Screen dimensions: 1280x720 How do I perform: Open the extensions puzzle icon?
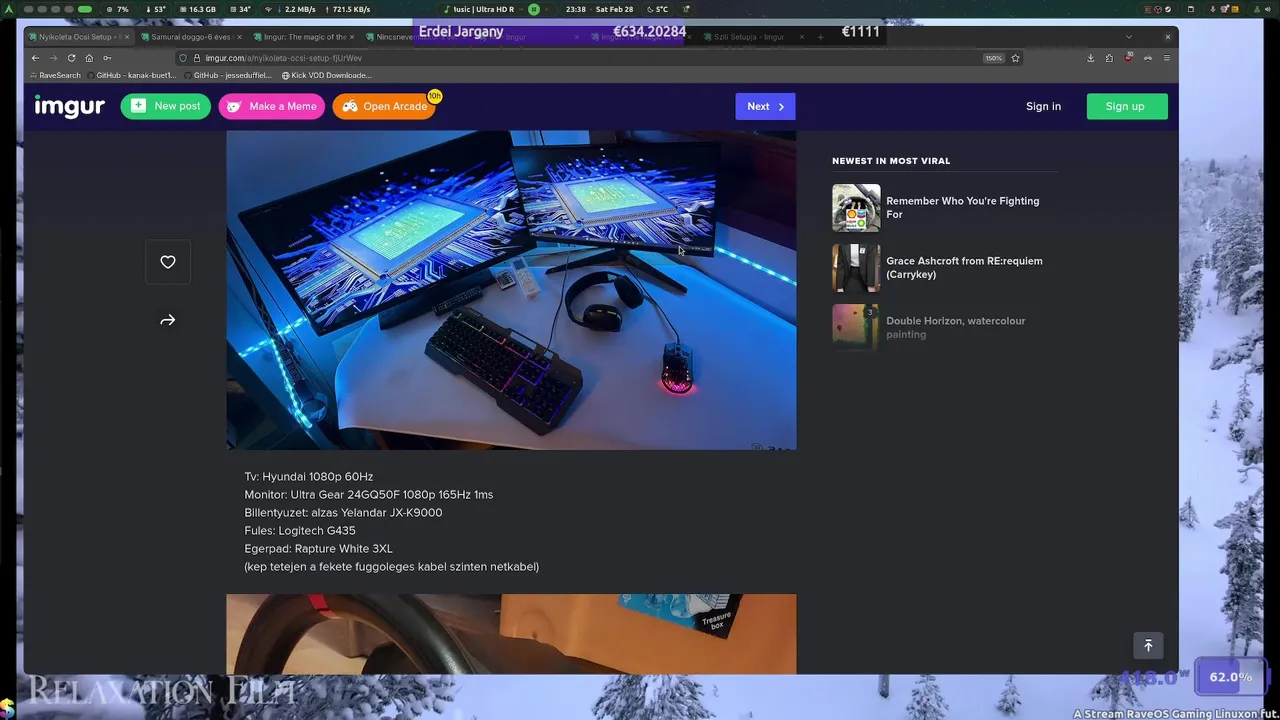click(1109, 58)
